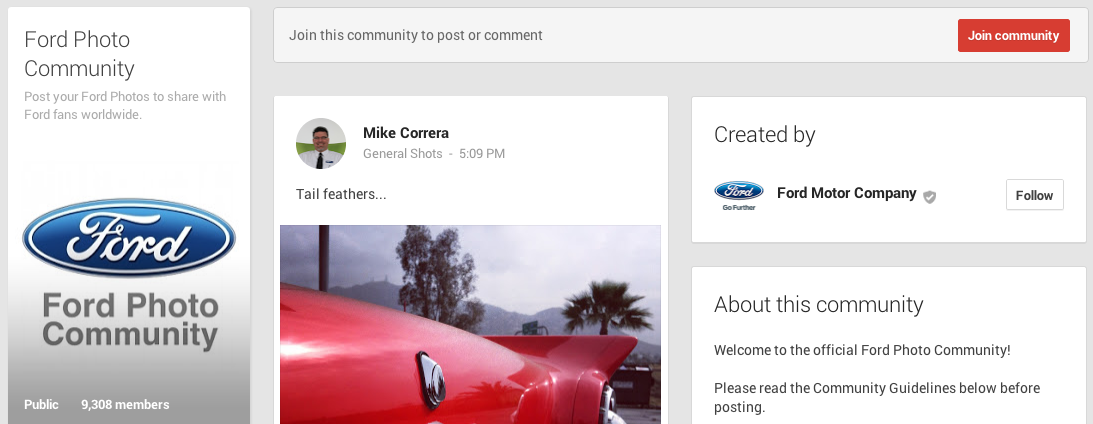This screenshot has width=1093, height=424.
Task: Click the 'Created by' heading
Action: [765, 135]
